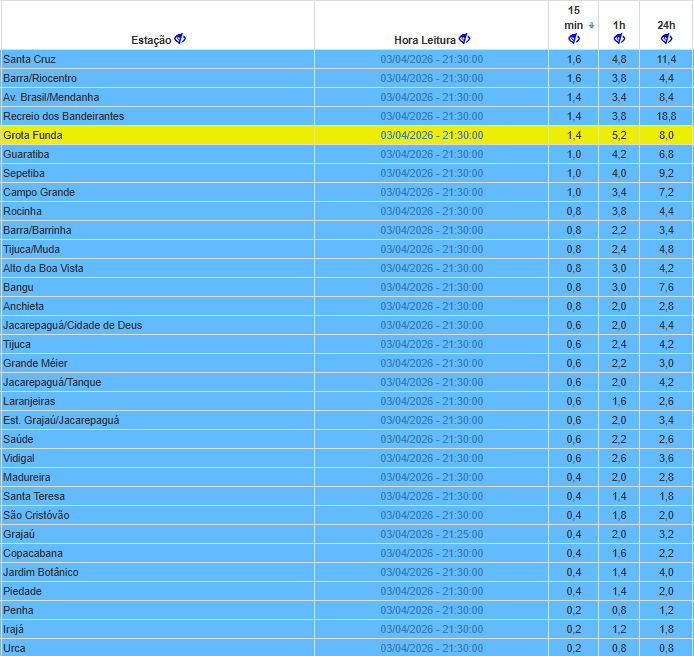694x656 pixels.
Task: Click the Copacabana station name
Action: click(33, 554)
